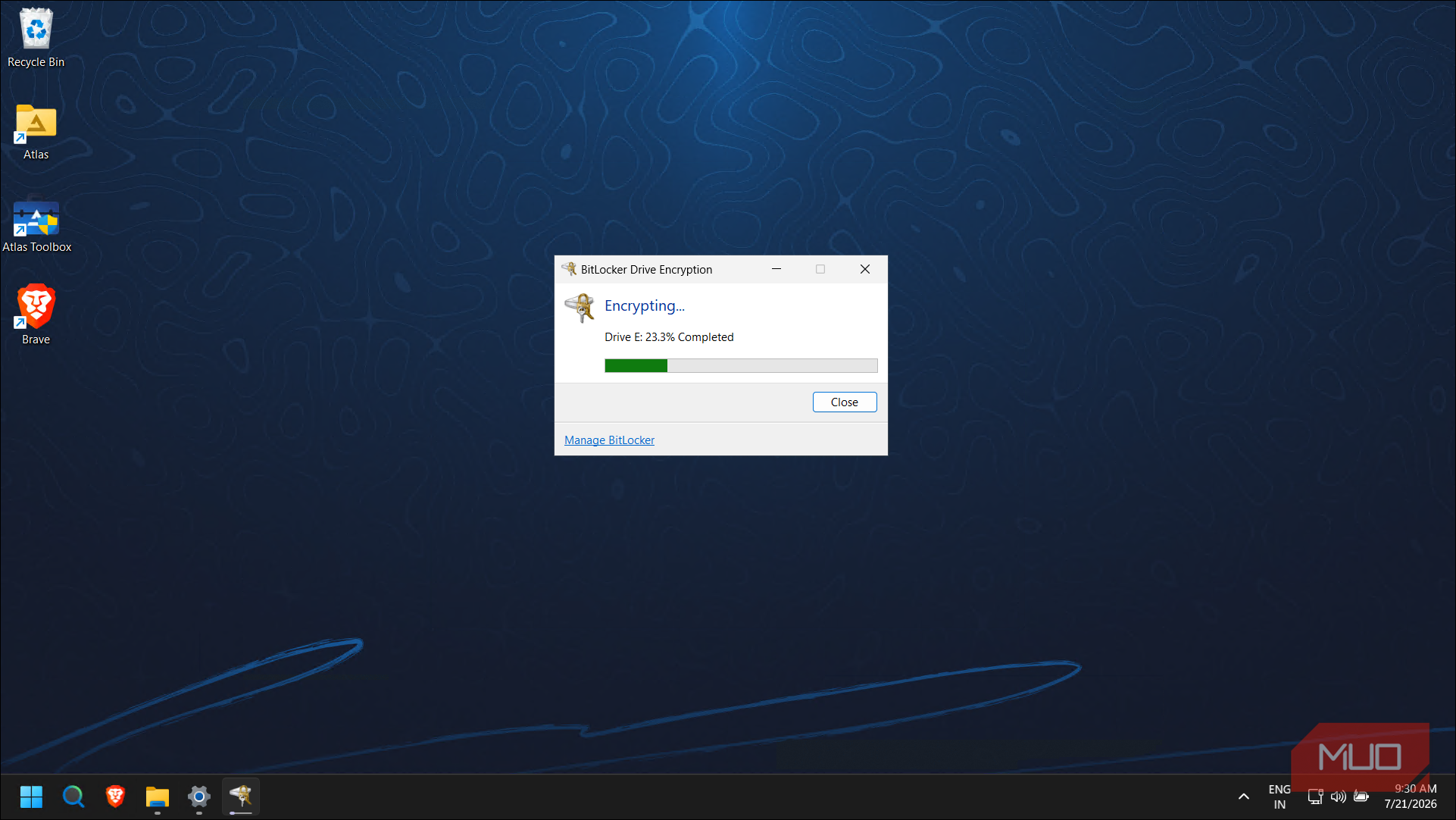
Task: Close BitLocker window with the X button
Action: coord(865,269)
